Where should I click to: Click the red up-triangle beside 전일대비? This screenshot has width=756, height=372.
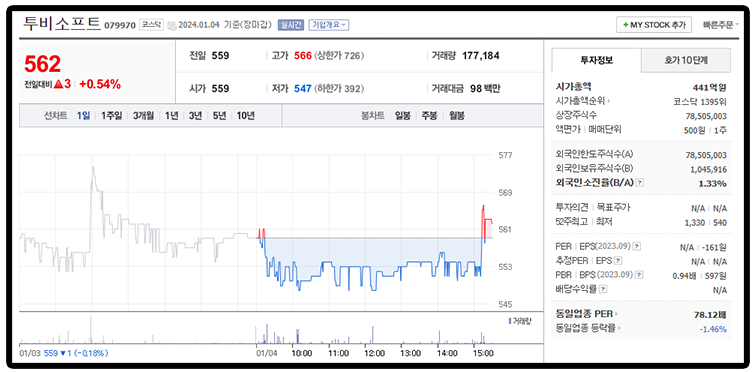[59, 84]
